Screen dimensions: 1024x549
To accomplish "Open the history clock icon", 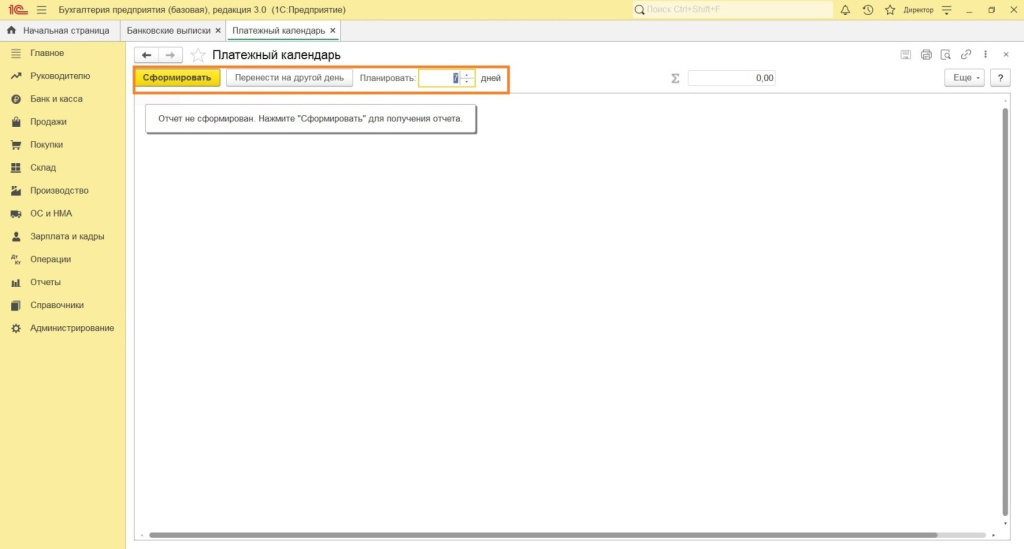I will coord(867,10).
